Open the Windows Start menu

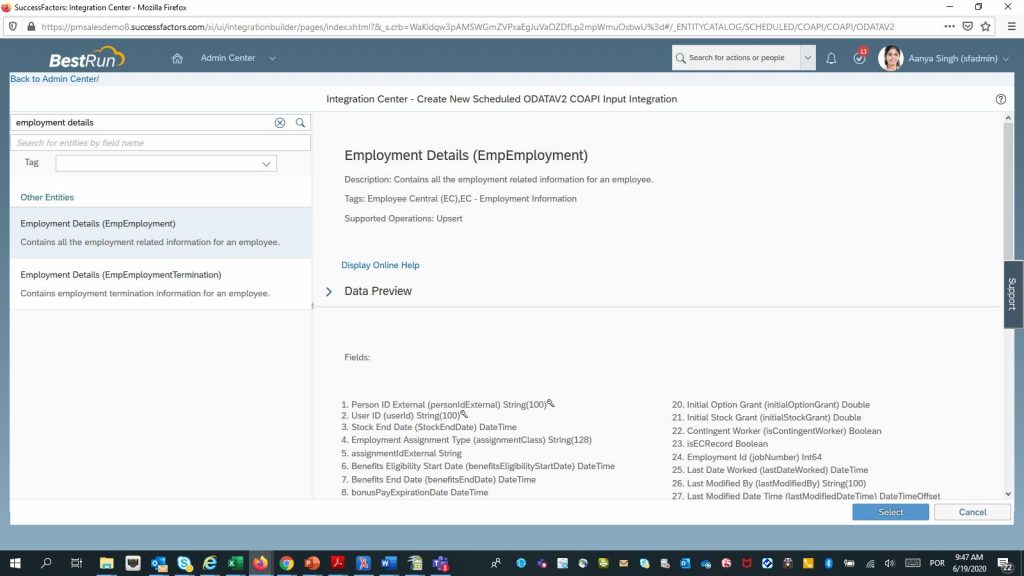15,563
